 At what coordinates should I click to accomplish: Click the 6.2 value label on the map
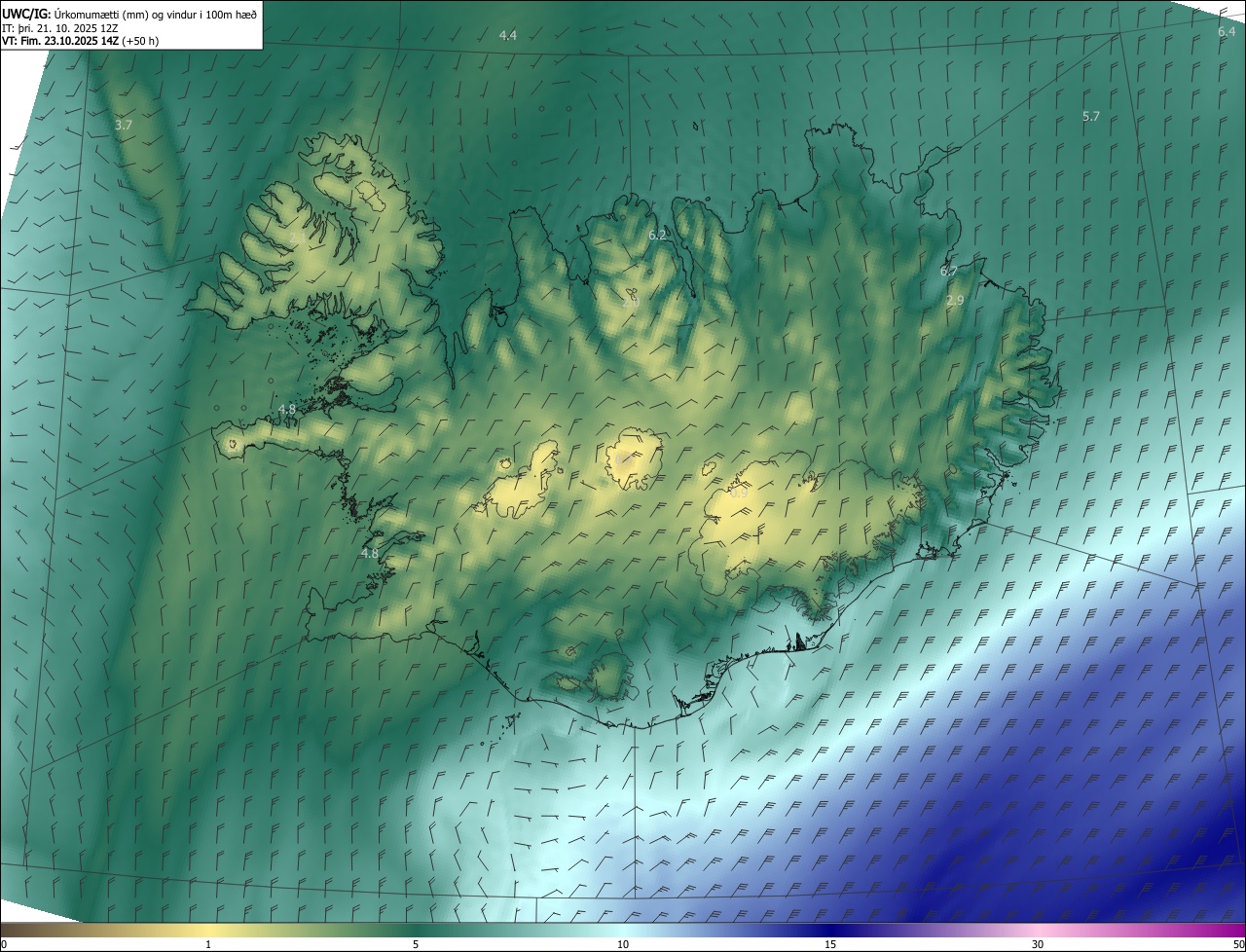coord(658,236)
